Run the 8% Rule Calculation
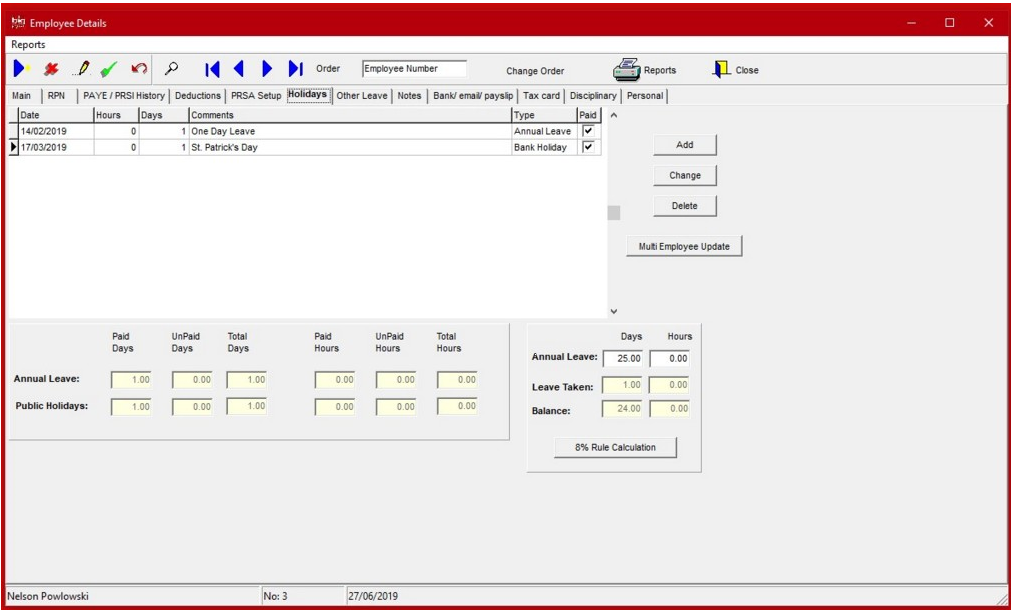1015x612 pixels. [x=616, y=446]
